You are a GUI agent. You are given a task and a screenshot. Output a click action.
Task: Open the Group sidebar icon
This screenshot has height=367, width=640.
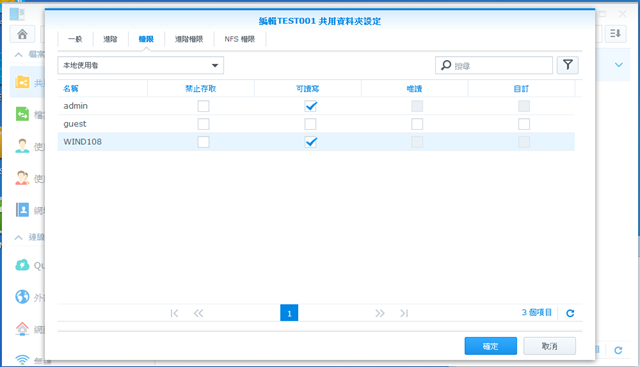[x=22, y=178]
